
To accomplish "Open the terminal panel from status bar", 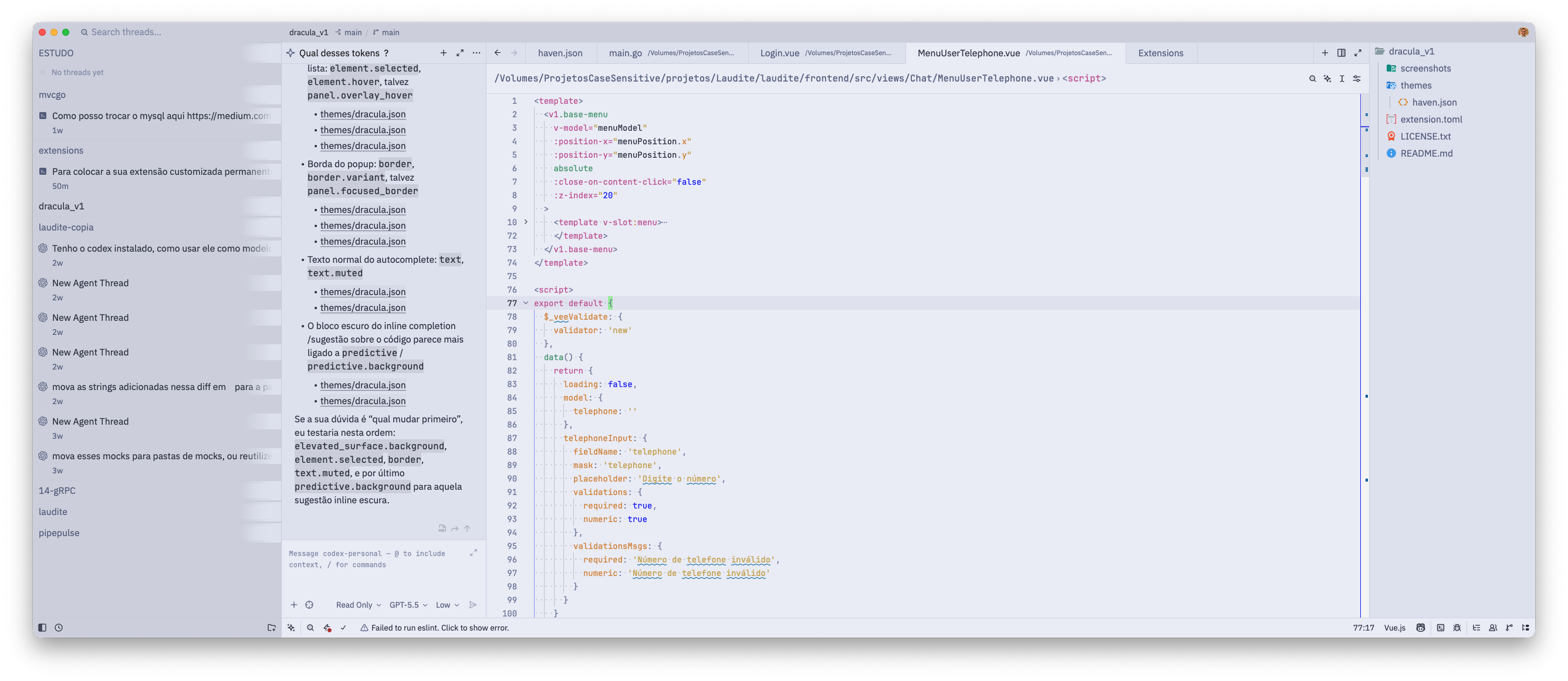I will 1440,628.
